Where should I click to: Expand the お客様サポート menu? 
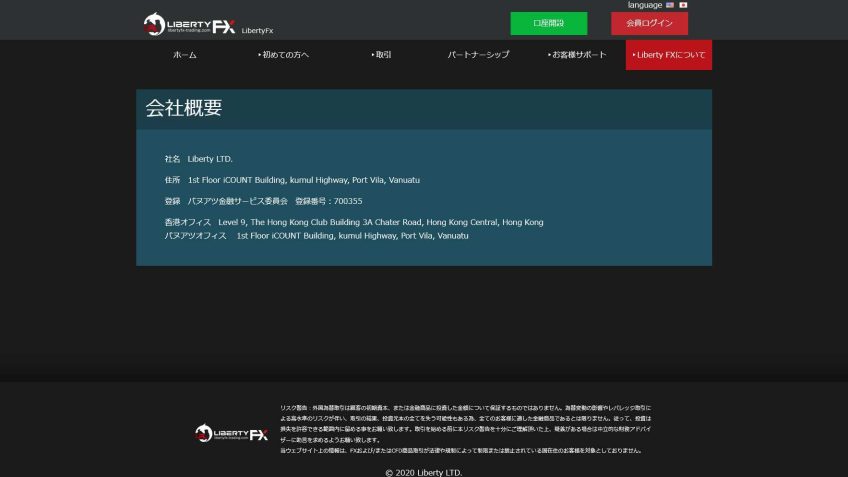click(577, 55)
